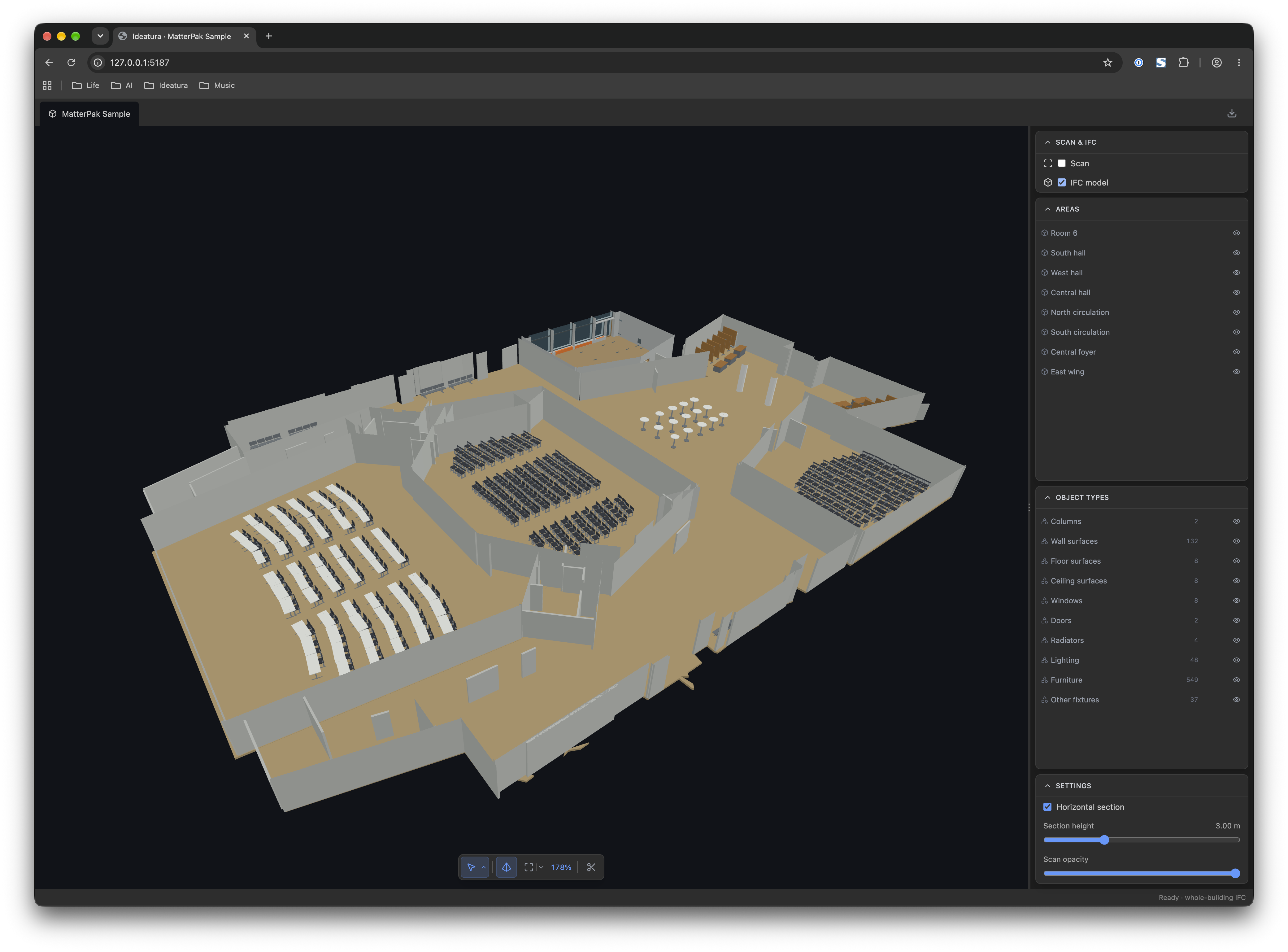Click the download icon at top right
Screen dimensions: 1288x952
[x=1232, y=114]
